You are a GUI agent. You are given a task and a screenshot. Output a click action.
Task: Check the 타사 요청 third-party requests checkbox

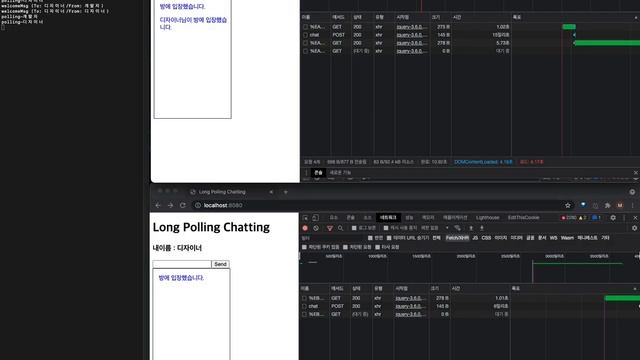pos(377,247)
